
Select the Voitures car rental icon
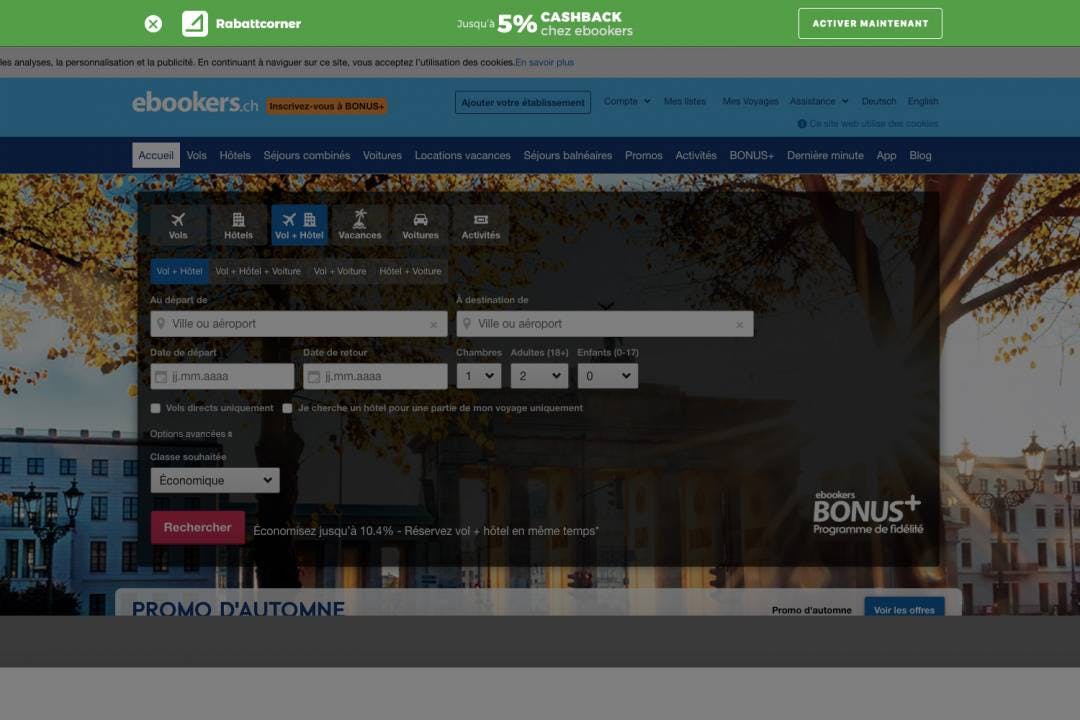point(420,218)
